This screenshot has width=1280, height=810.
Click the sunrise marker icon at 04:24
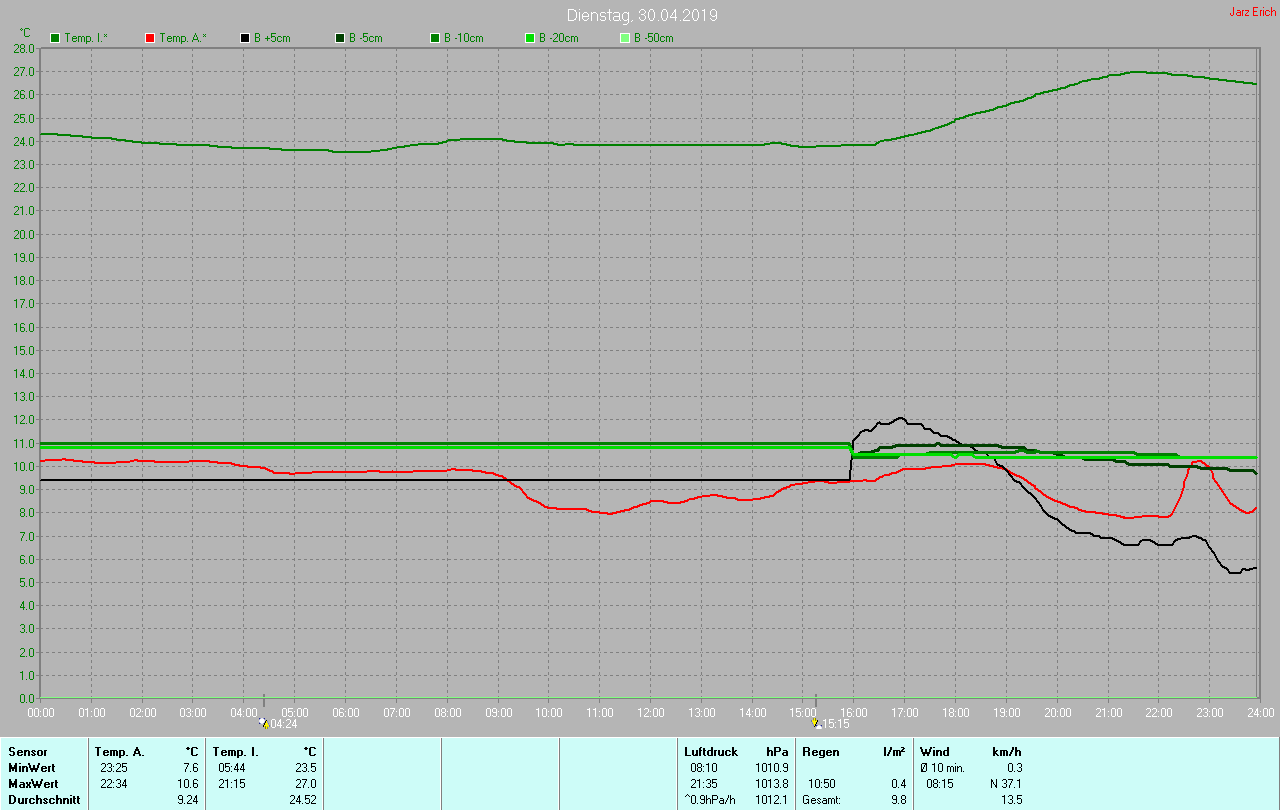pyautogui.click(x=264, y=722)
